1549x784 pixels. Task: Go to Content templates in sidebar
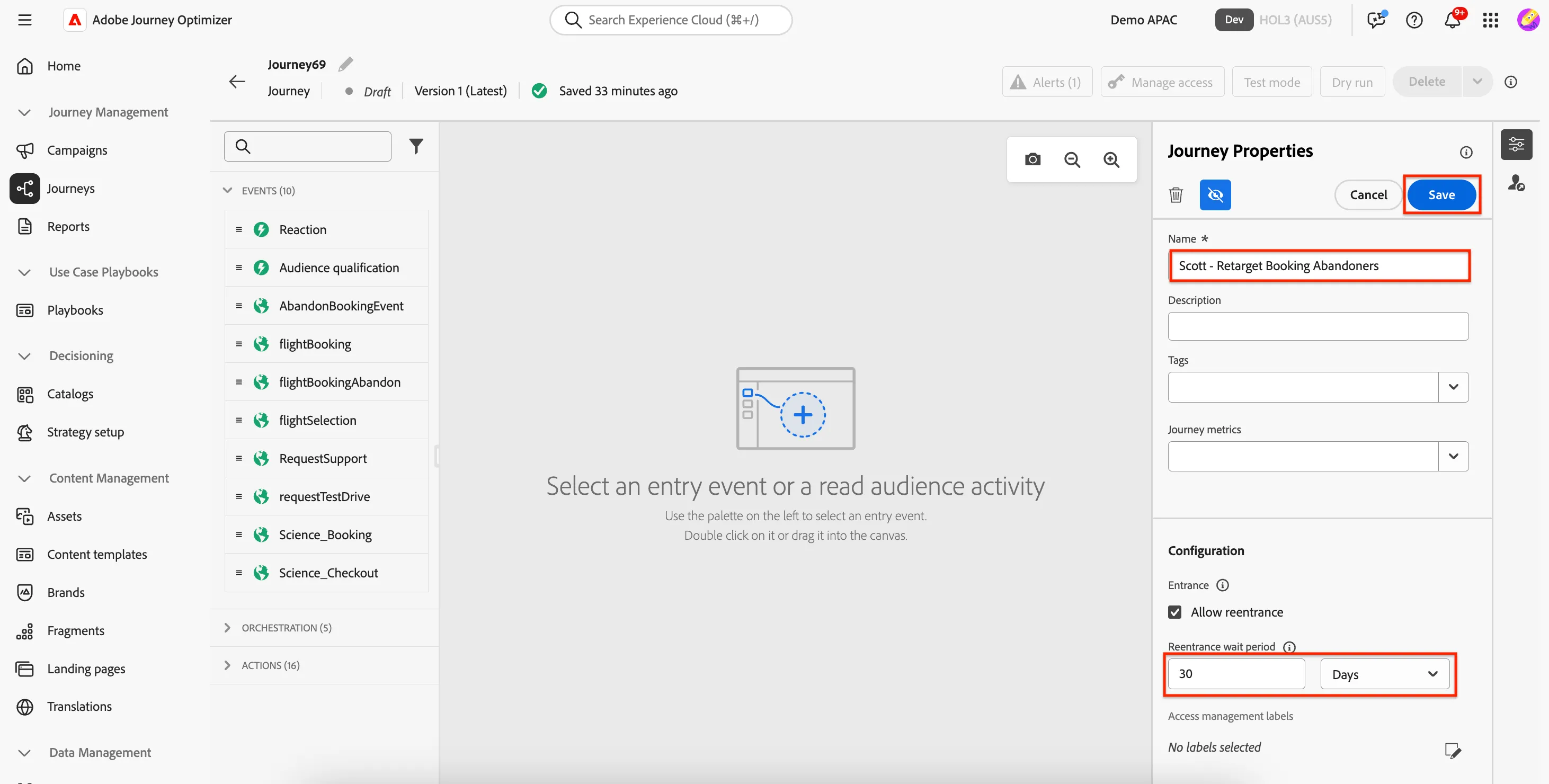tap(97, 554)
